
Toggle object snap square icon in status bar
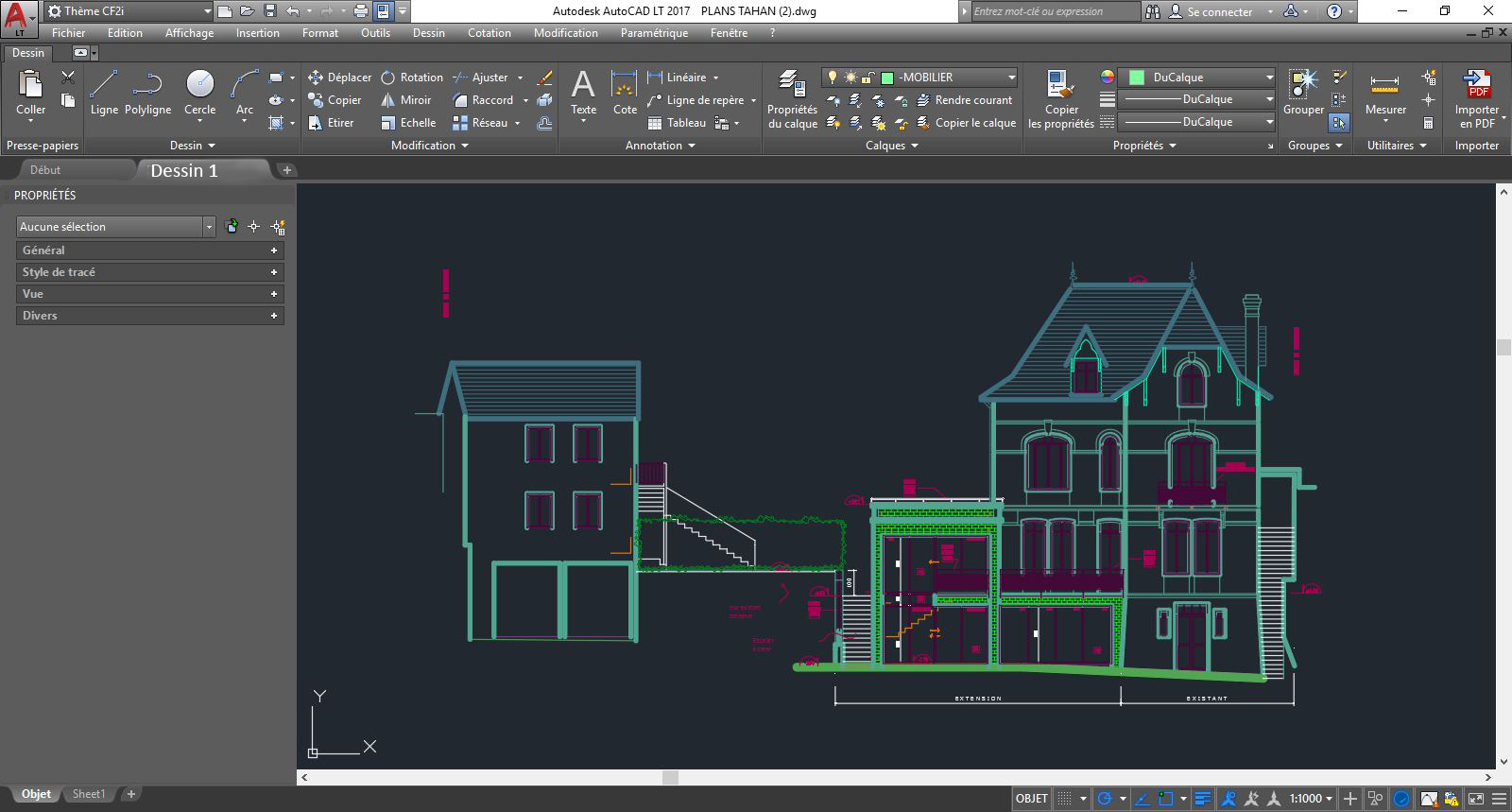(1166, 799)
